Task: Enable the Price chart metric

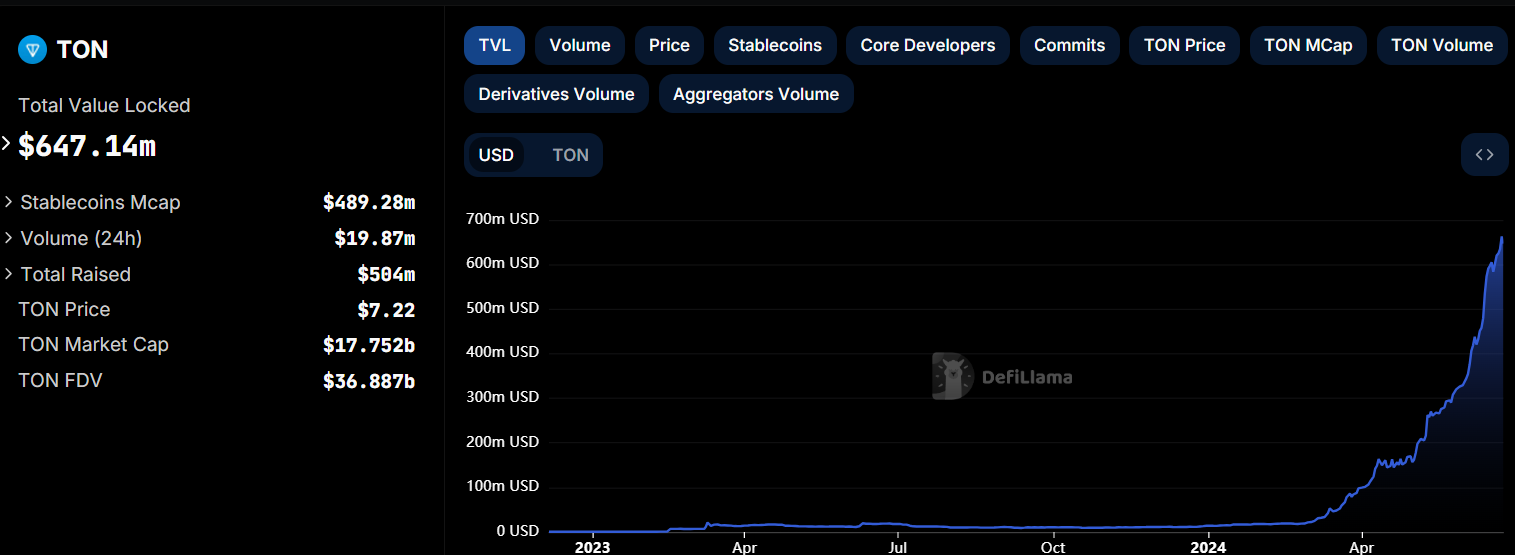Action: [669, 45]
